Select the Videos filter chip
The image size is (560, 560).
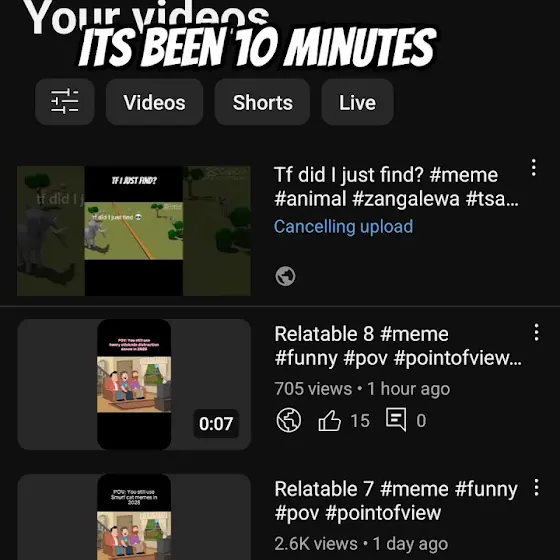point(154,102)
